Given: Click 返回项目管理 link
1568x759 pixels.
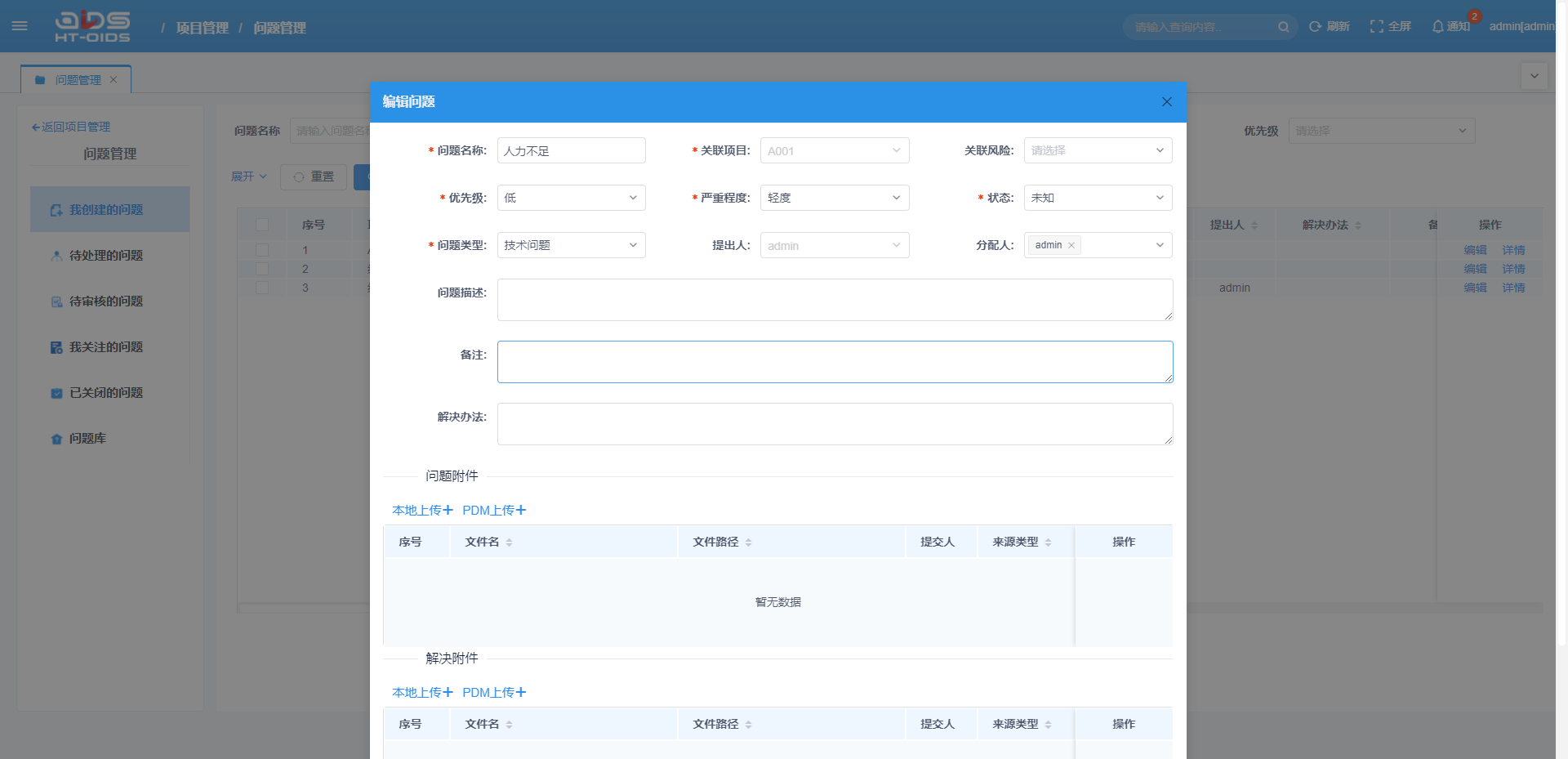Looking at the screenshot, I should tap(70, 127).
